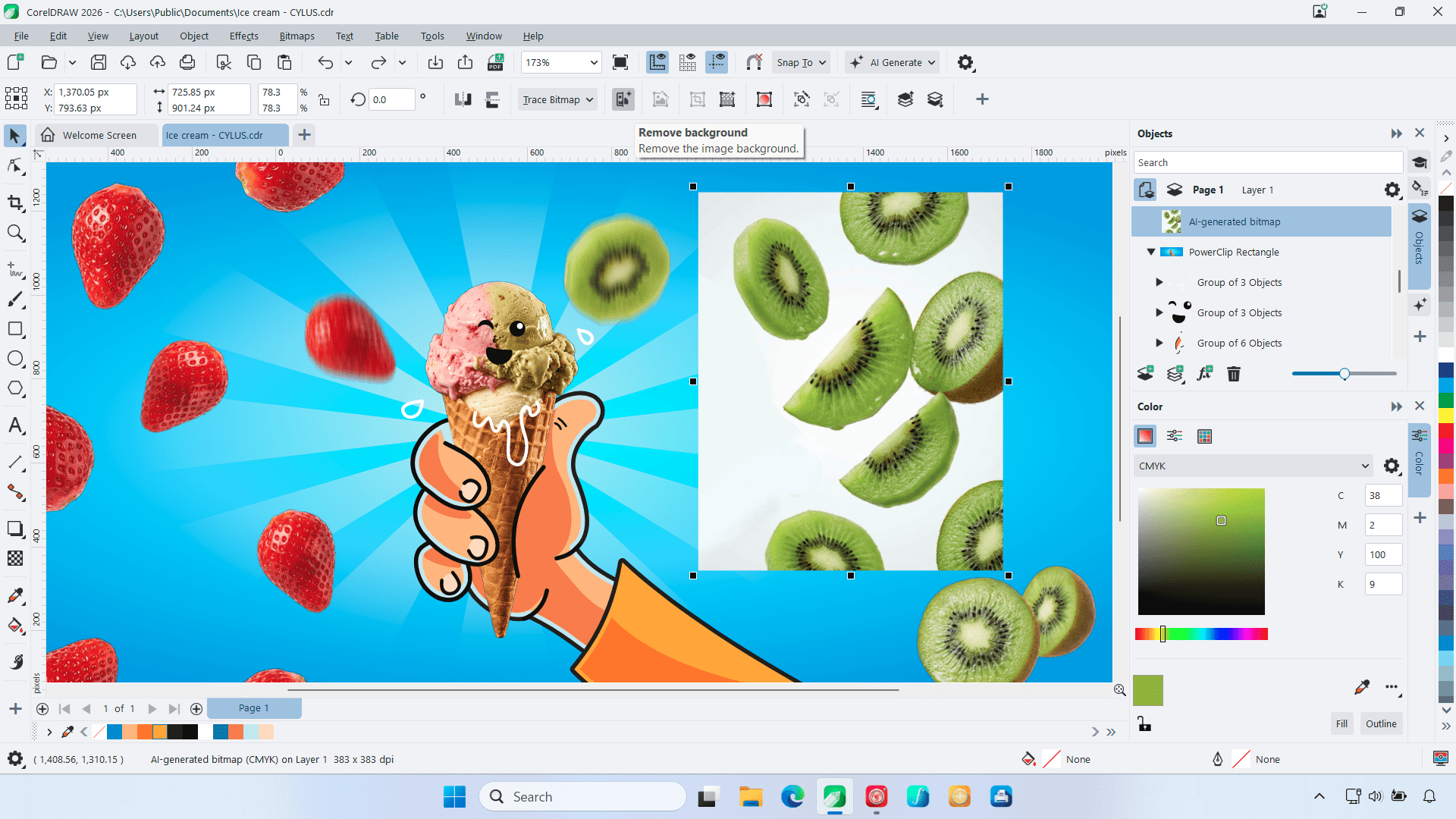The height and width of the screenshot is (819, 1456).
Task: Click the hue spectrum slider bar
Action: (x=1201, y=634)
